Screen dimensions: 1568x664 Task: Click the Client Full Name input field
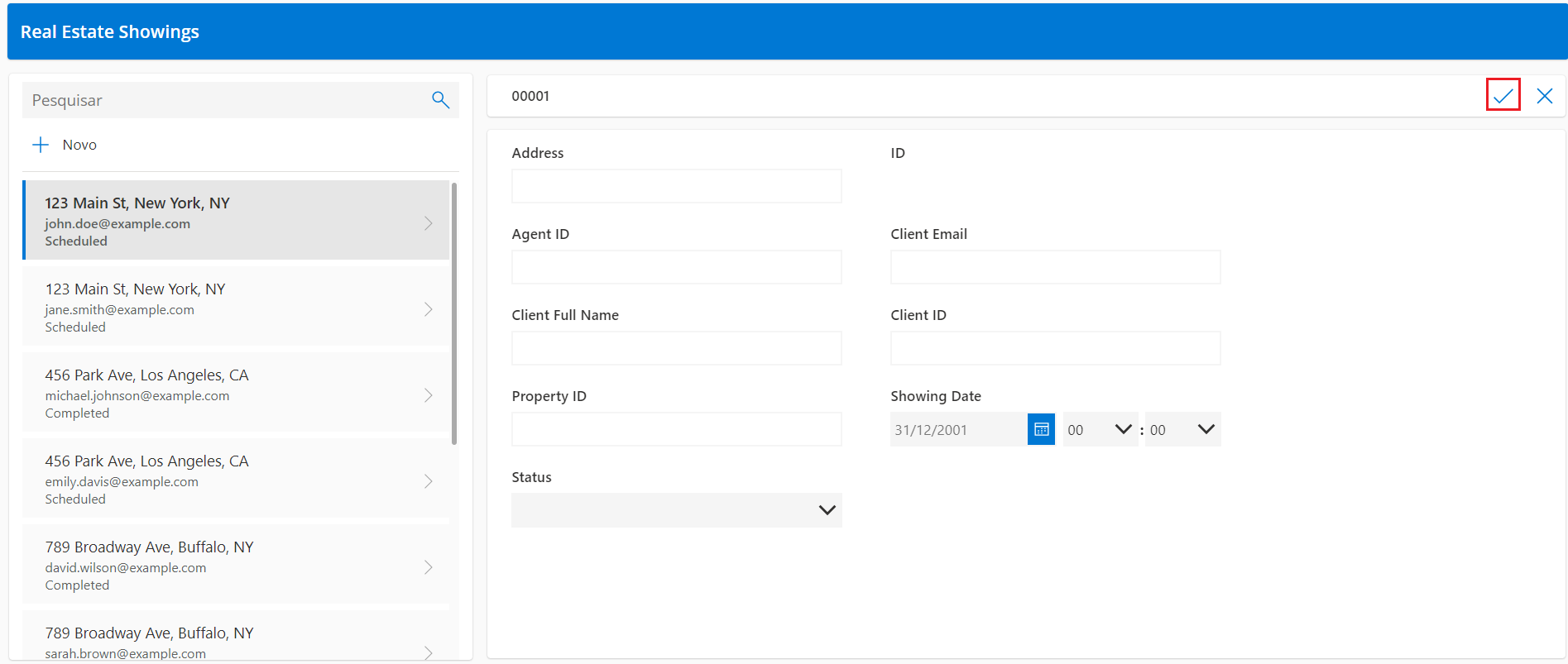coord(676,348)
